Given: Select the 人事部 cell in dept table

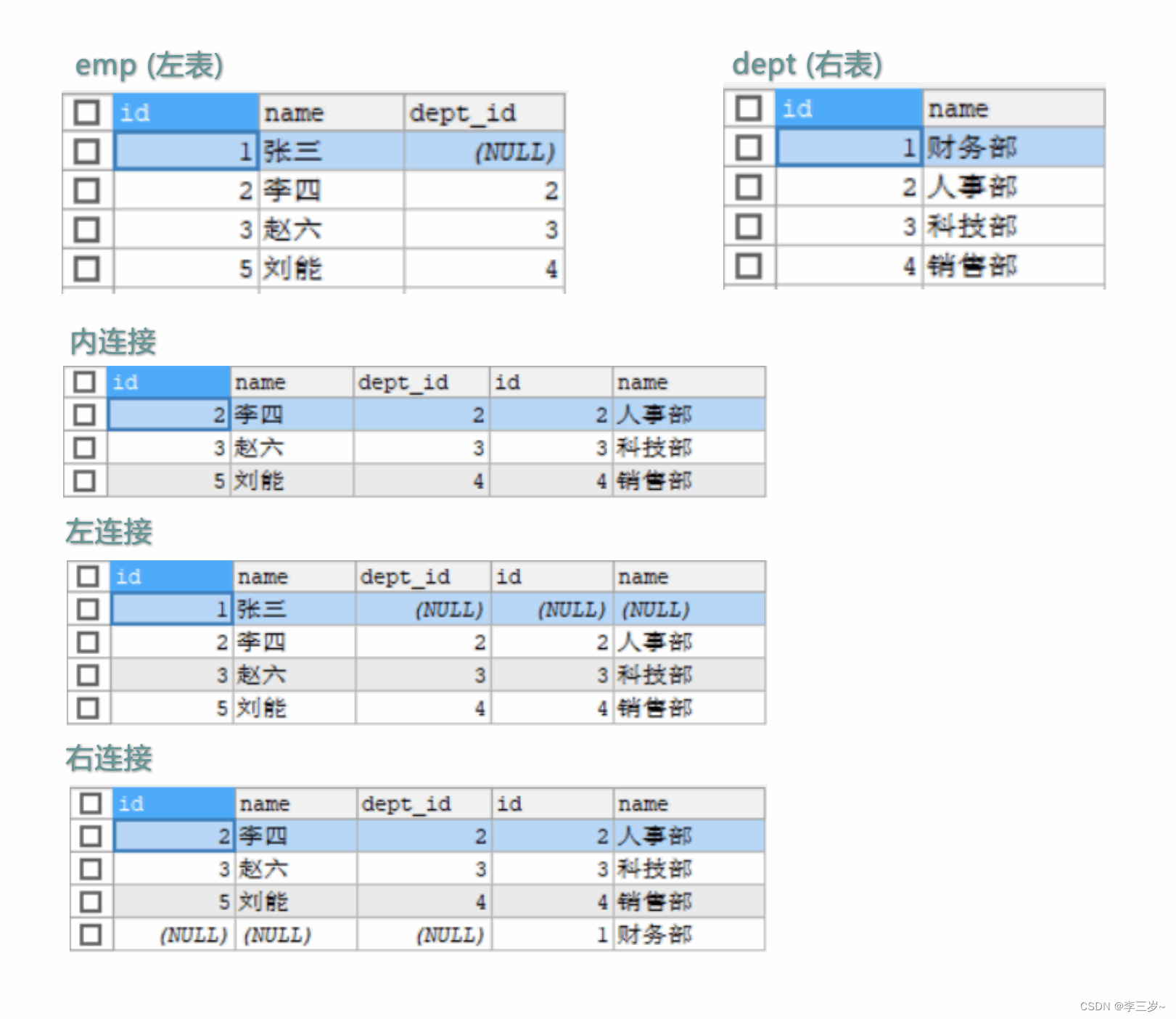Looking at the screenshot, I should pyautogui.click(x=1013, y=187).
